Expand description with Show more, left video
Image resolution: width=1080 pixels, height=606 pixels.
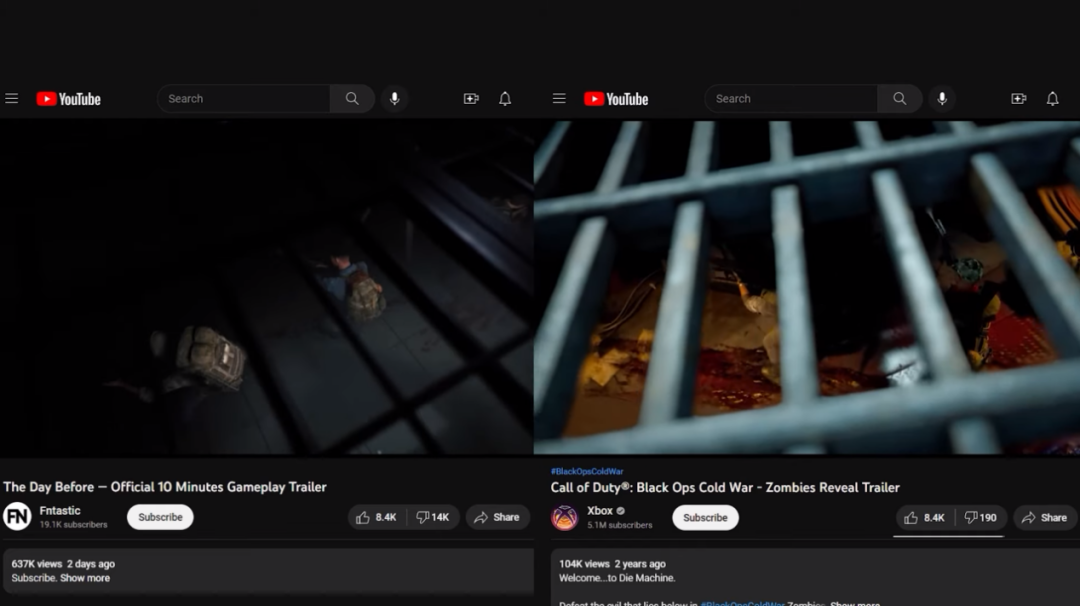tap(85, 578)
